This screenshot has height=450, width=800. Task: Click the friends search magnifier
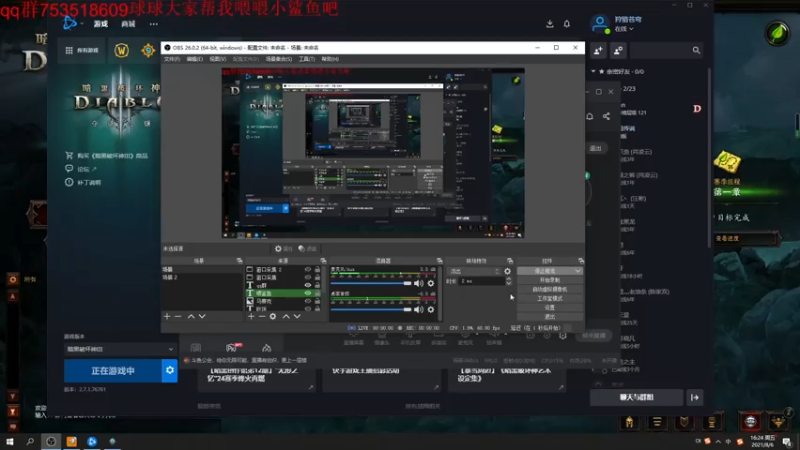point(696,50)
